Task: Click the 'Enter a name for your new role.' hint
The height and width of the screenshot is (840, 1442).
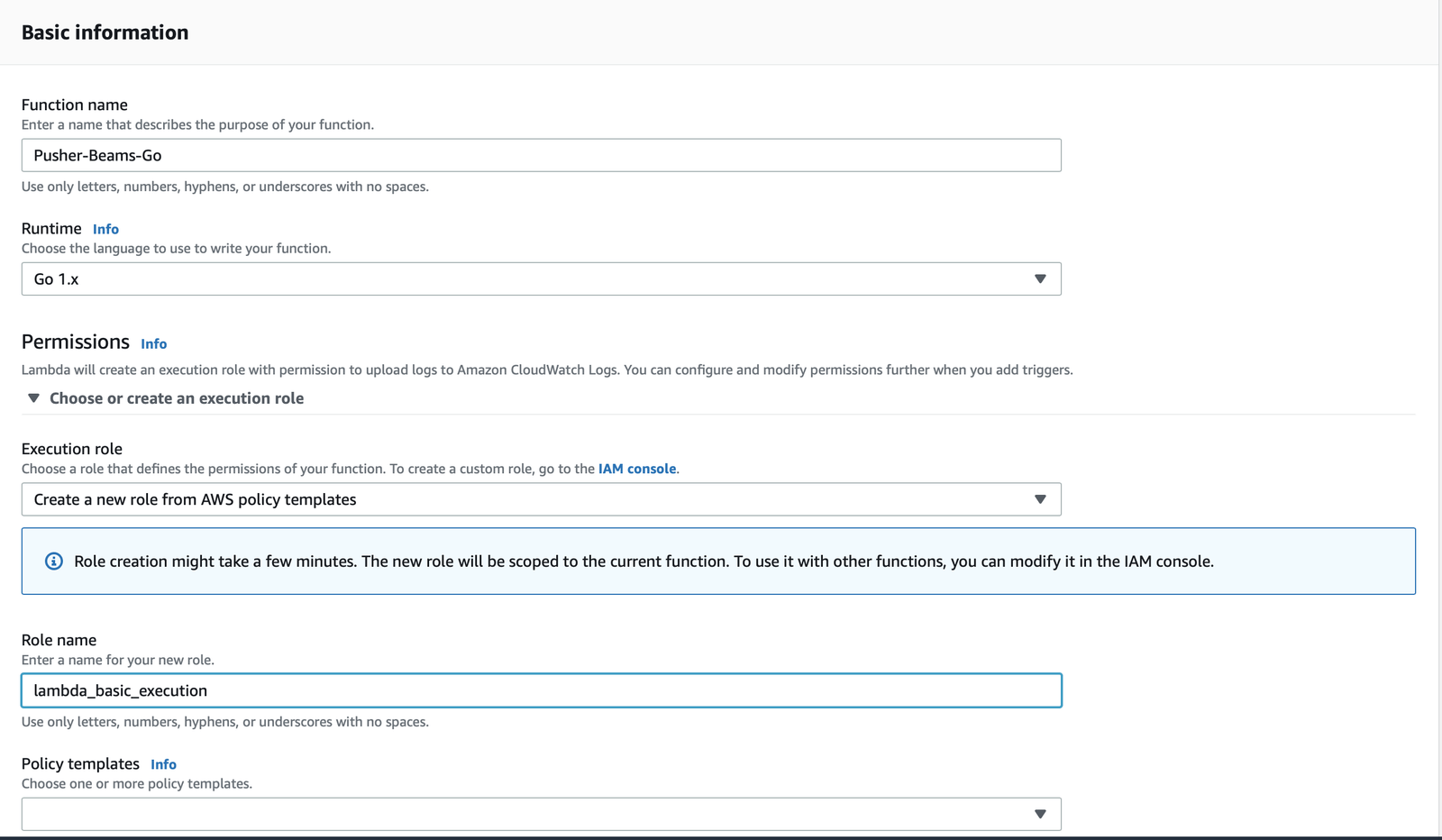Action: tap(118, 660)
